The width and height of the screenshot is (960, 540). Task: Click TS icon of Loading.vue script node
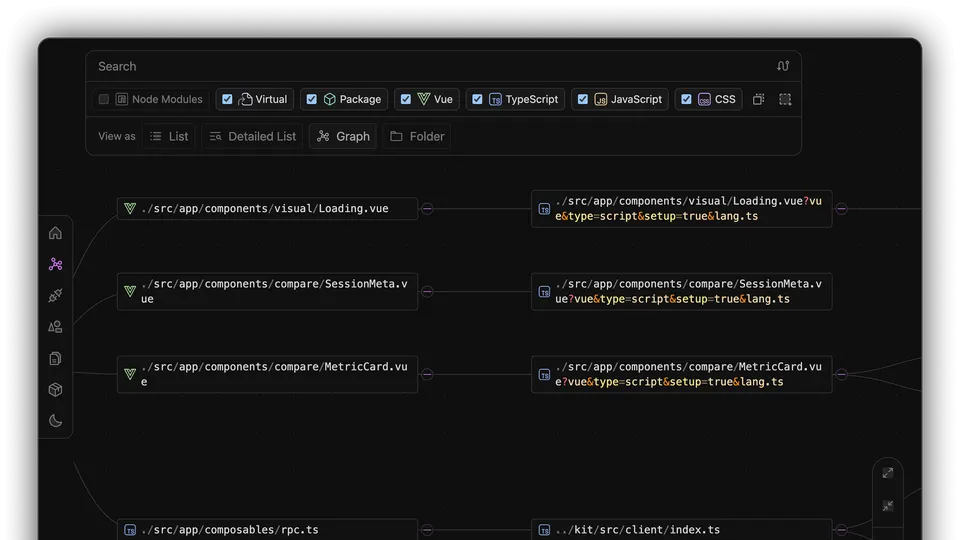(x=544, y=209)
